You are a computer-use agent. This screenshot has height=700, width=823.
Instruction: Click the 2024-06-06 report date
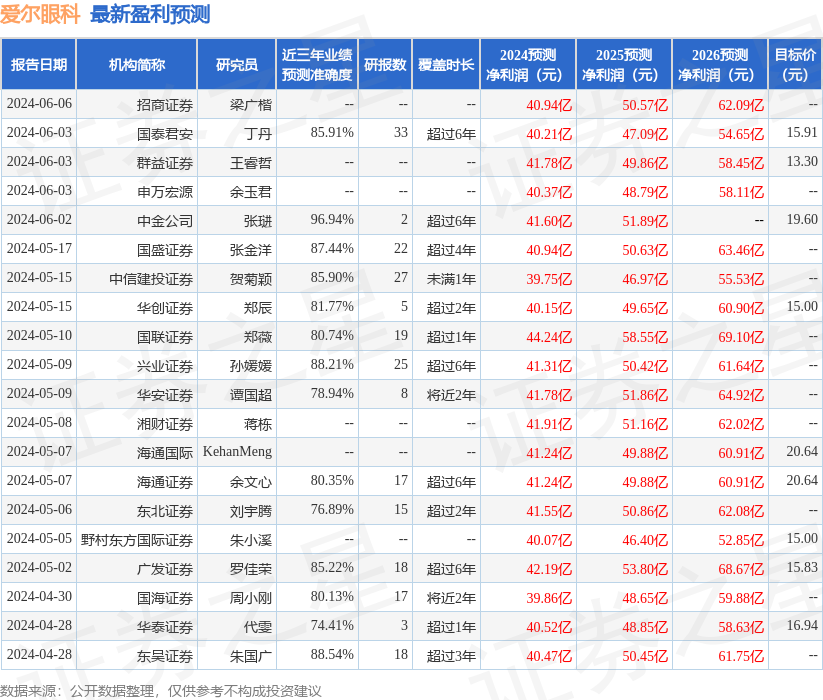(39, 103)
